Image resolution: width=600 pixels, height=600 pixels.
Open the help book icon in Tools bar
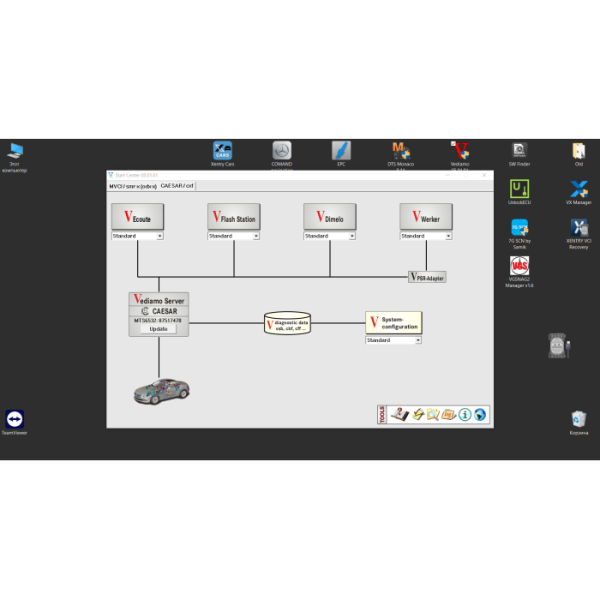coord(398,414)
